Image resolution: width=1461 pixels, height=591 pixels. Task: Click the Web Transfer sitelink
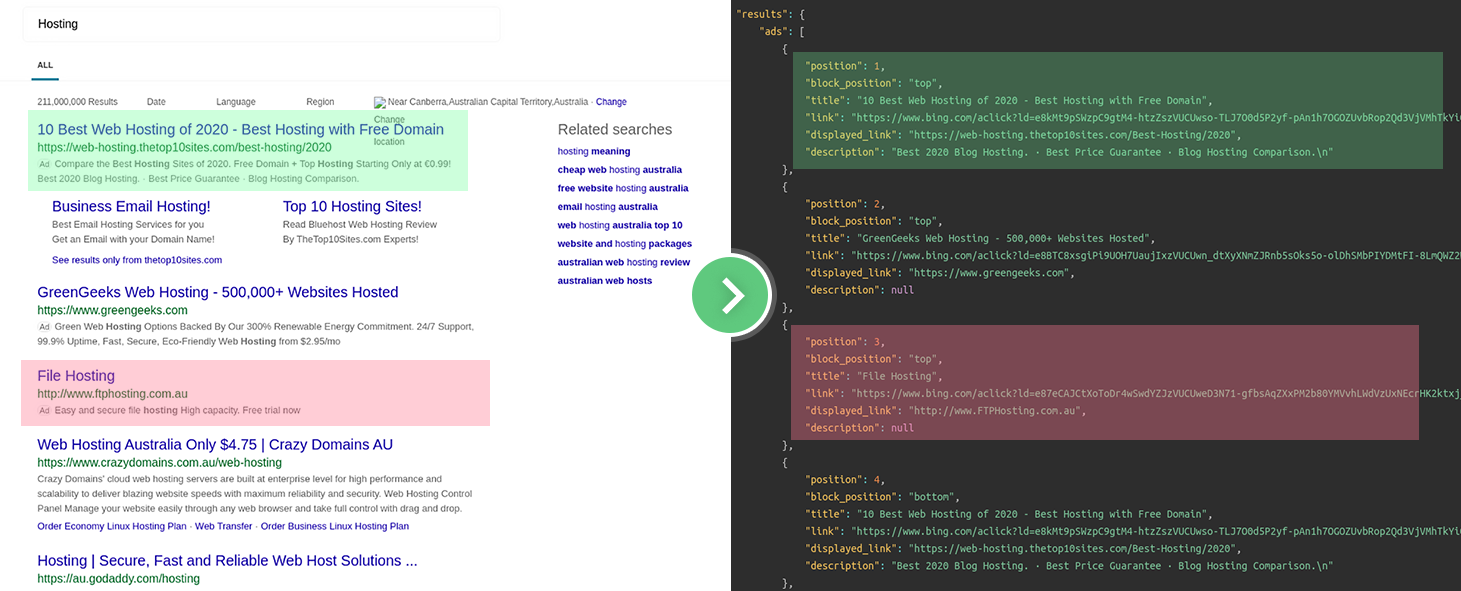point(223,526)
